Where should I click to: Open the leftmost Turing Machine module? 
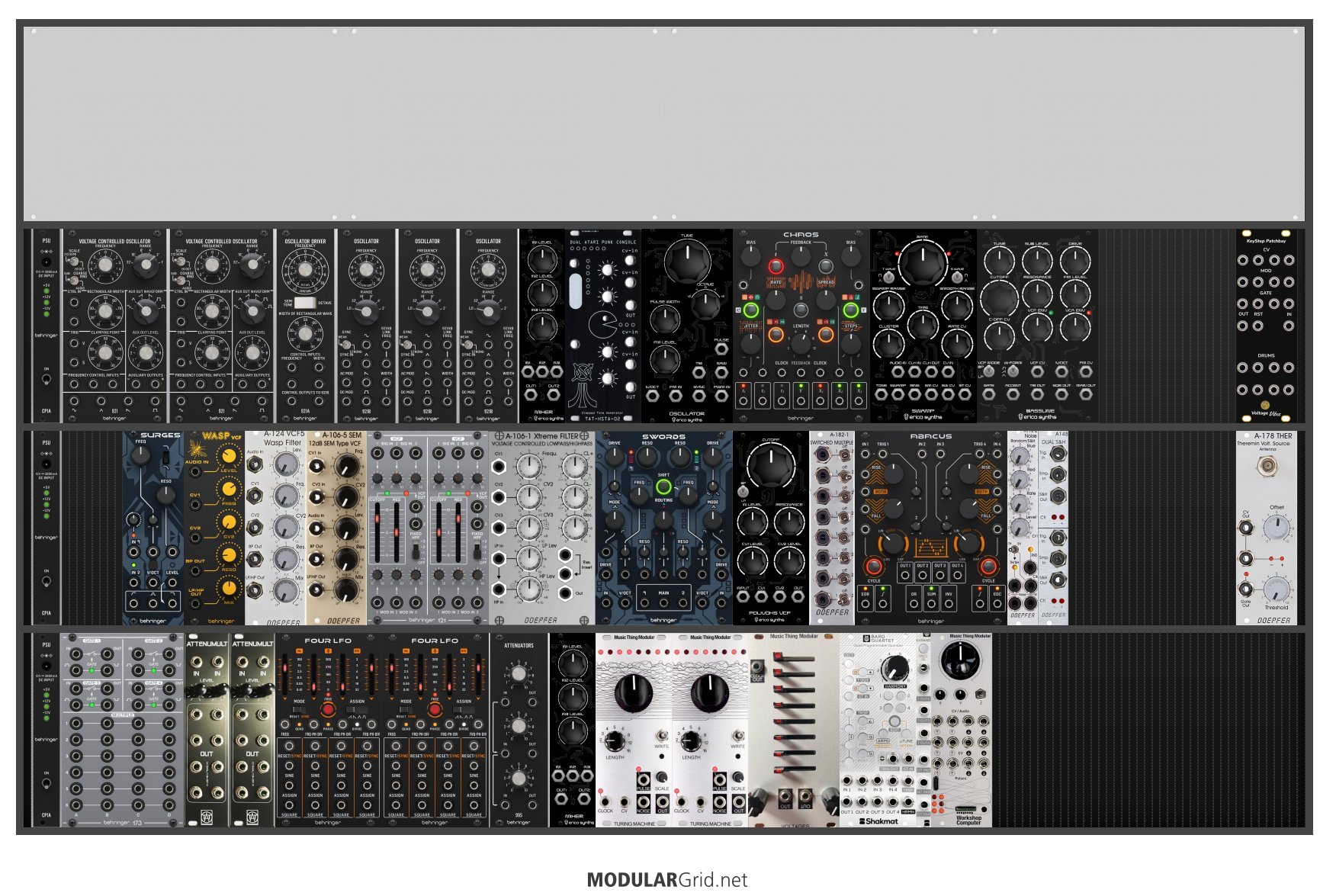634,731
